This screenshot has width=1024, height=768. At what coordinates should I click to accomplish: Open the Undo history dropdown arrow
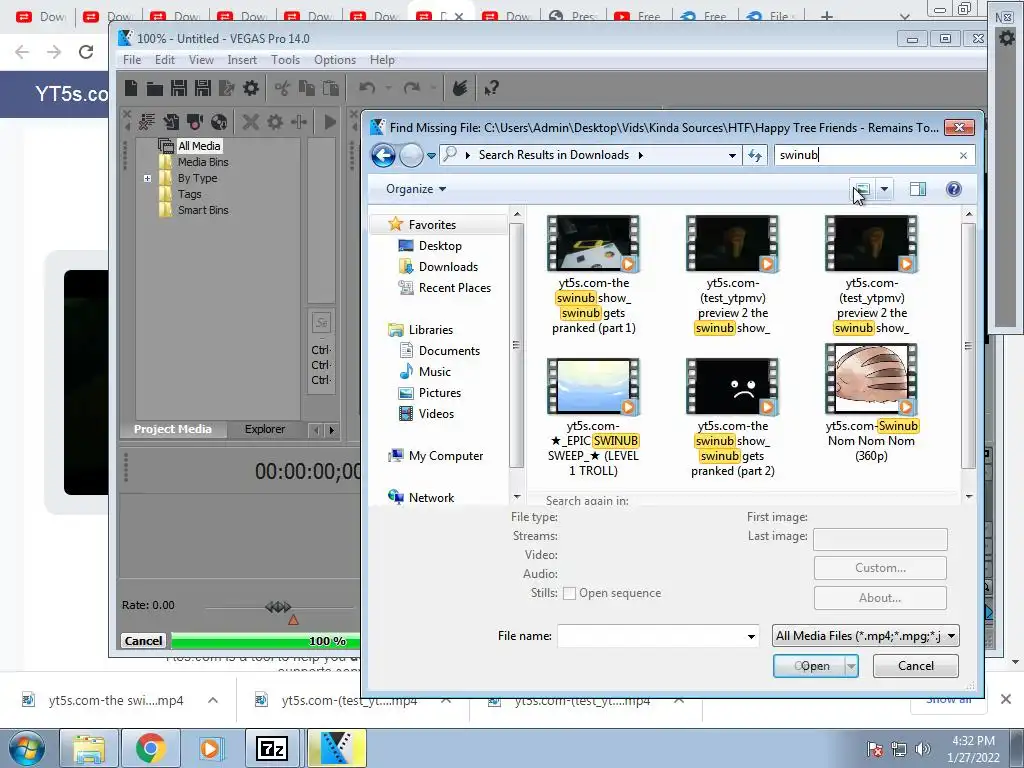click(389, 88)
